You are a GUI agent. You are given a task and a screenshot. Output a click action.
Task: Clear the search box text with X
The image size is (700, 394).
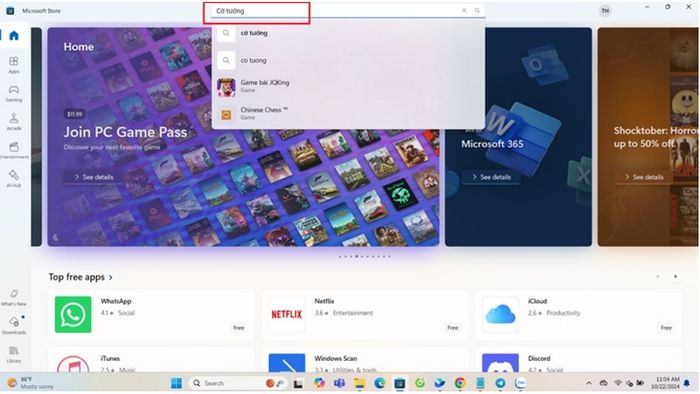click(464, 10)
